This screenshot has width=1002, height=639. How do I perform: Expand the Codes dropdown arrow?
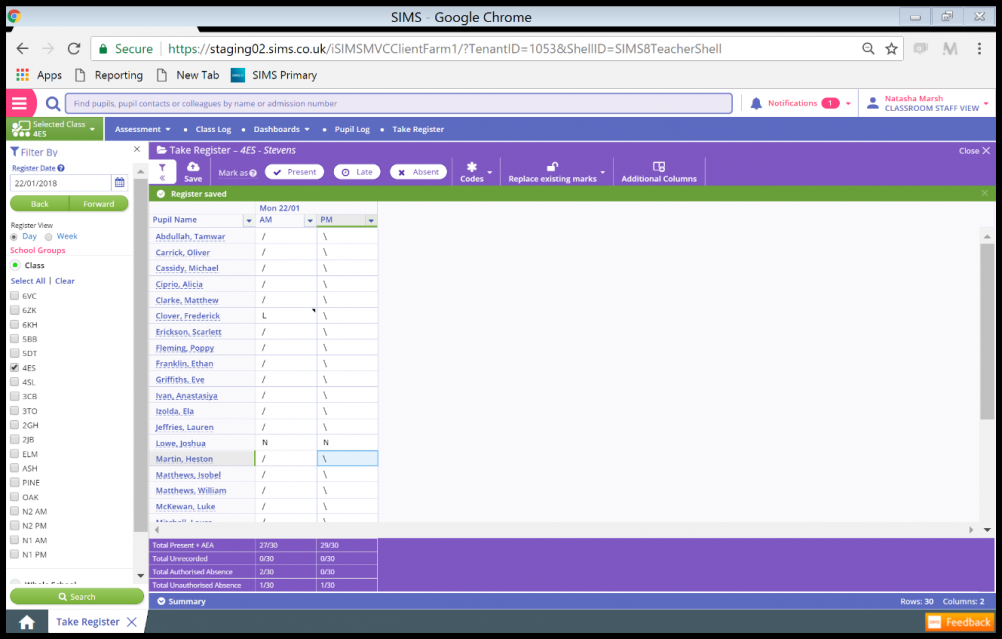(490, 173)
